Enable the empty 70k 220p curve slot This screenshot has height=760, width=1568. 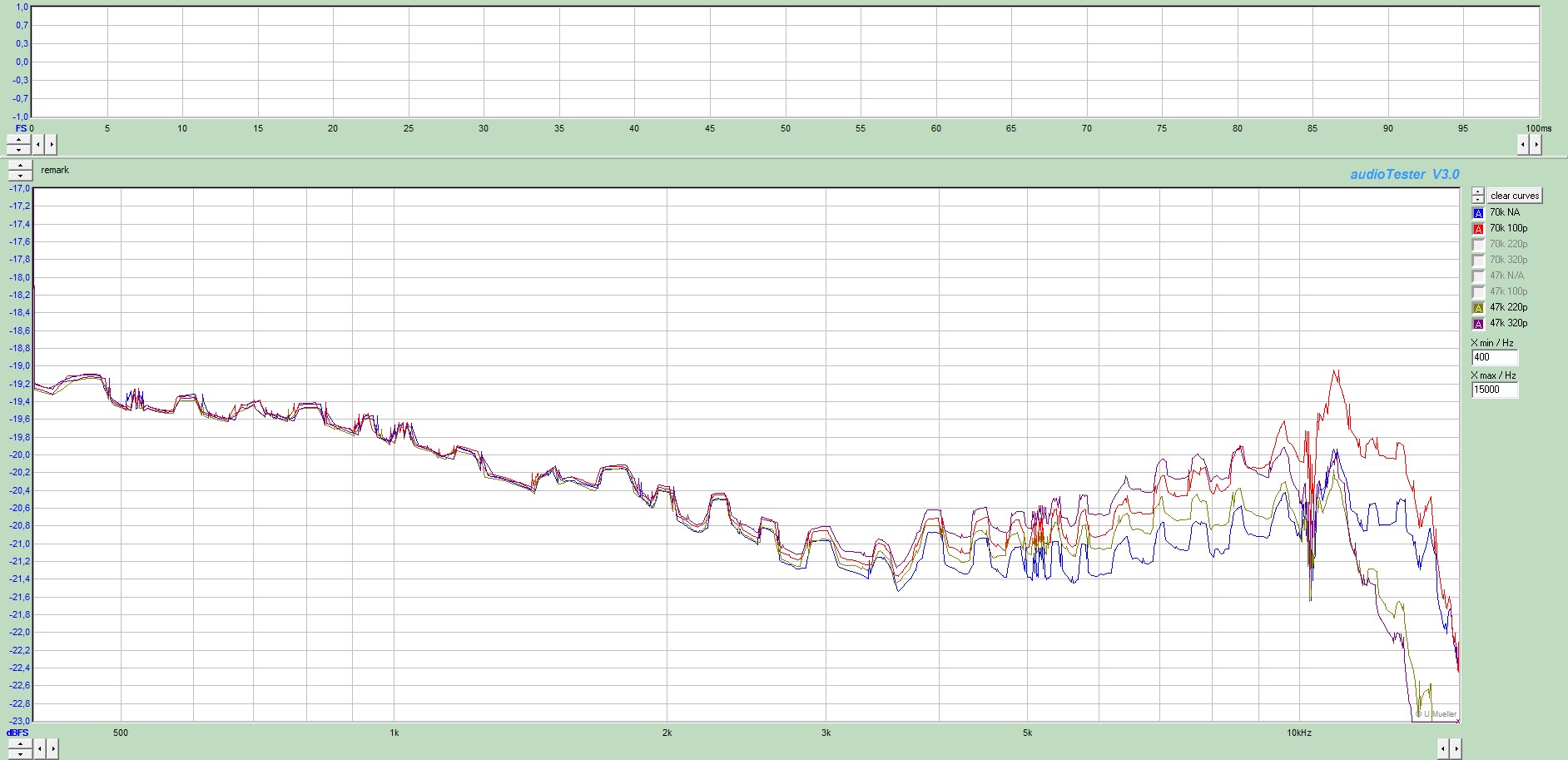tap(1478, 245)
